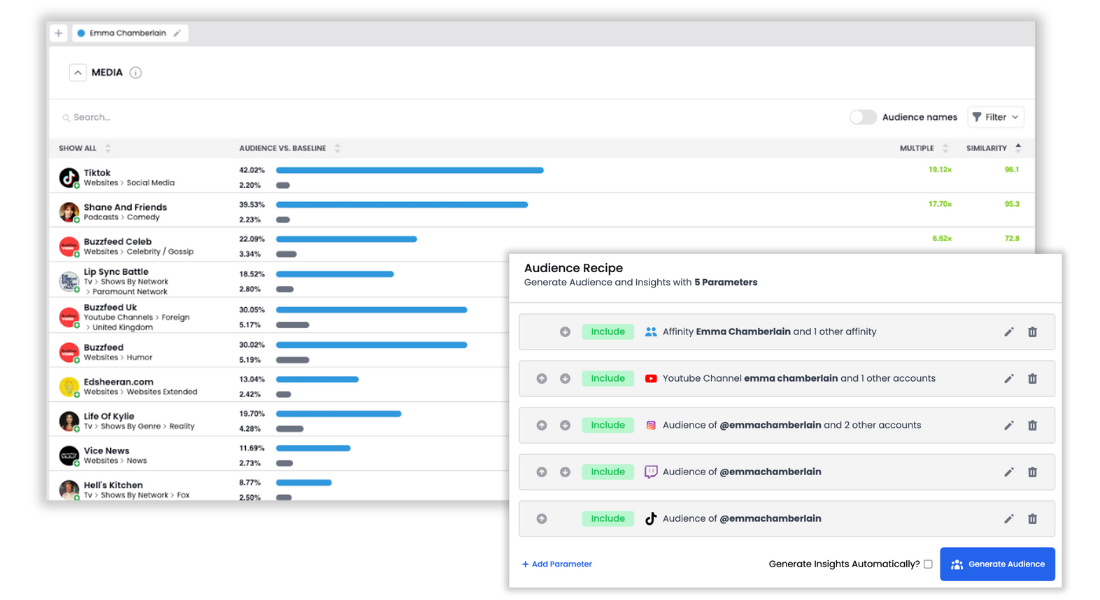Click the Vice News logo
Image resolution: width=1100 pixels, height=600 pixels.
69,455
